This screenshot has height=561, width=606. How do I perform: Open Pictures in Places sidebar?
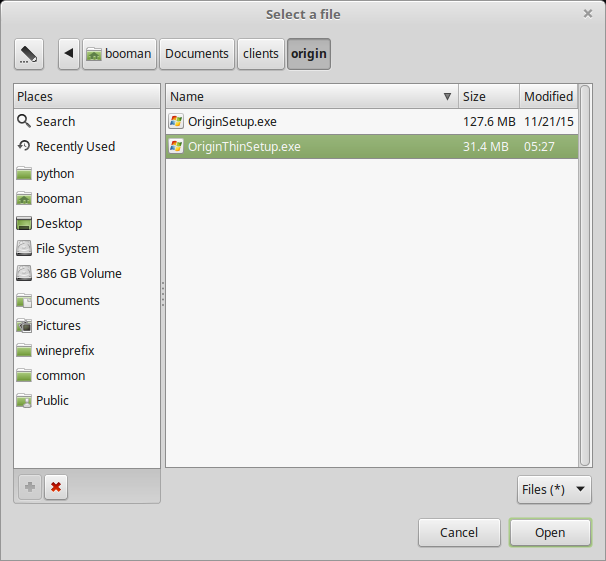point(87,326)
